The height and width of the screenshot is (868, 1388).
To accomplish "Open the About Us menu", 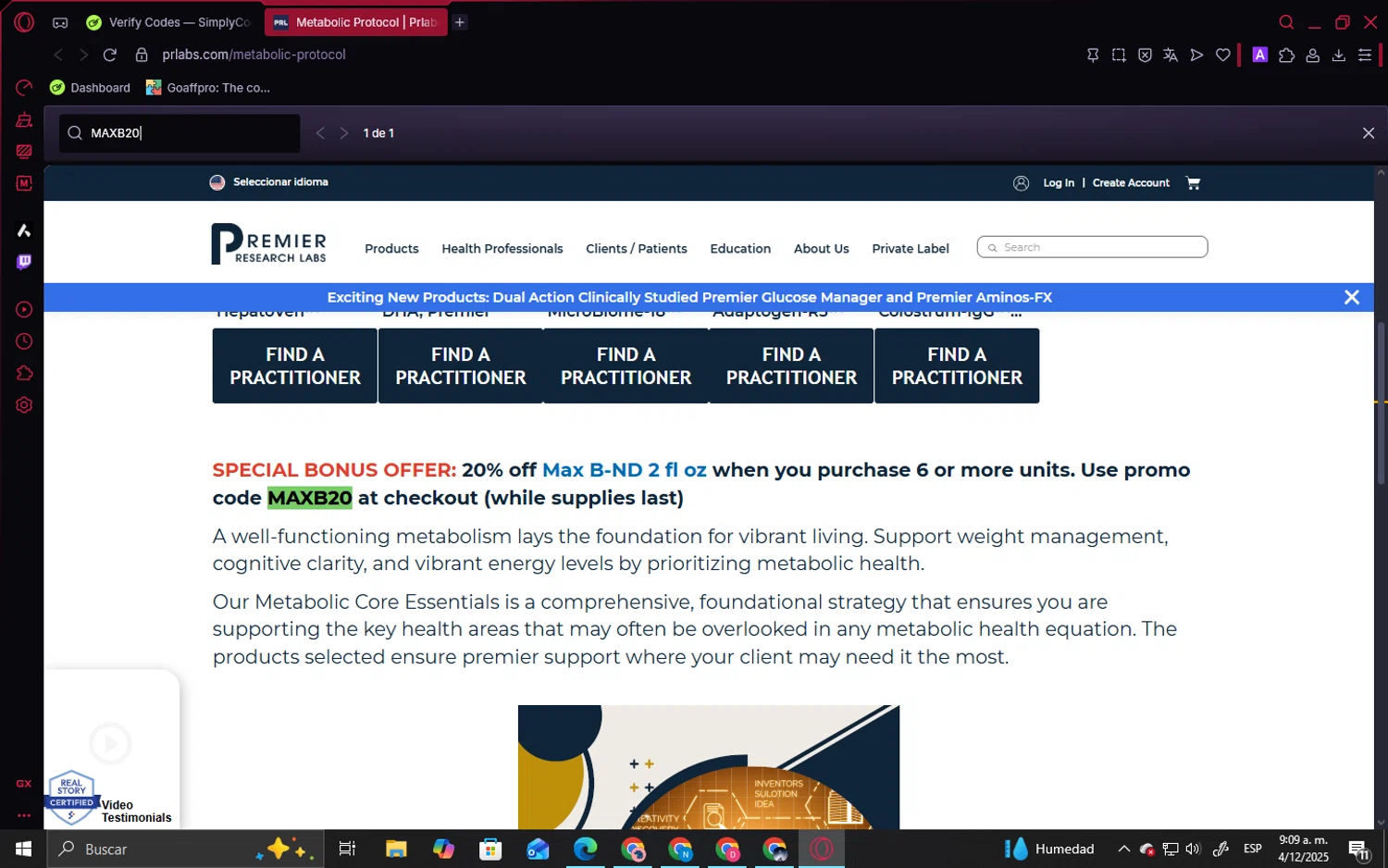I will point(821,249).
